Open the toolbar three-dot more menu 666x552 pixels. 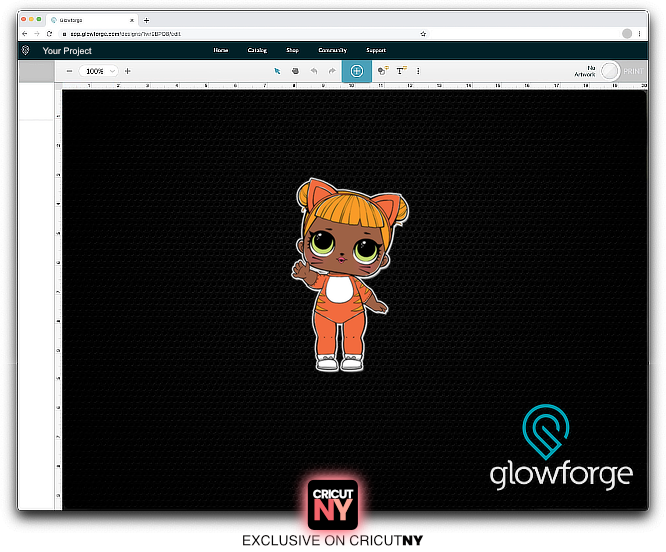418,71
